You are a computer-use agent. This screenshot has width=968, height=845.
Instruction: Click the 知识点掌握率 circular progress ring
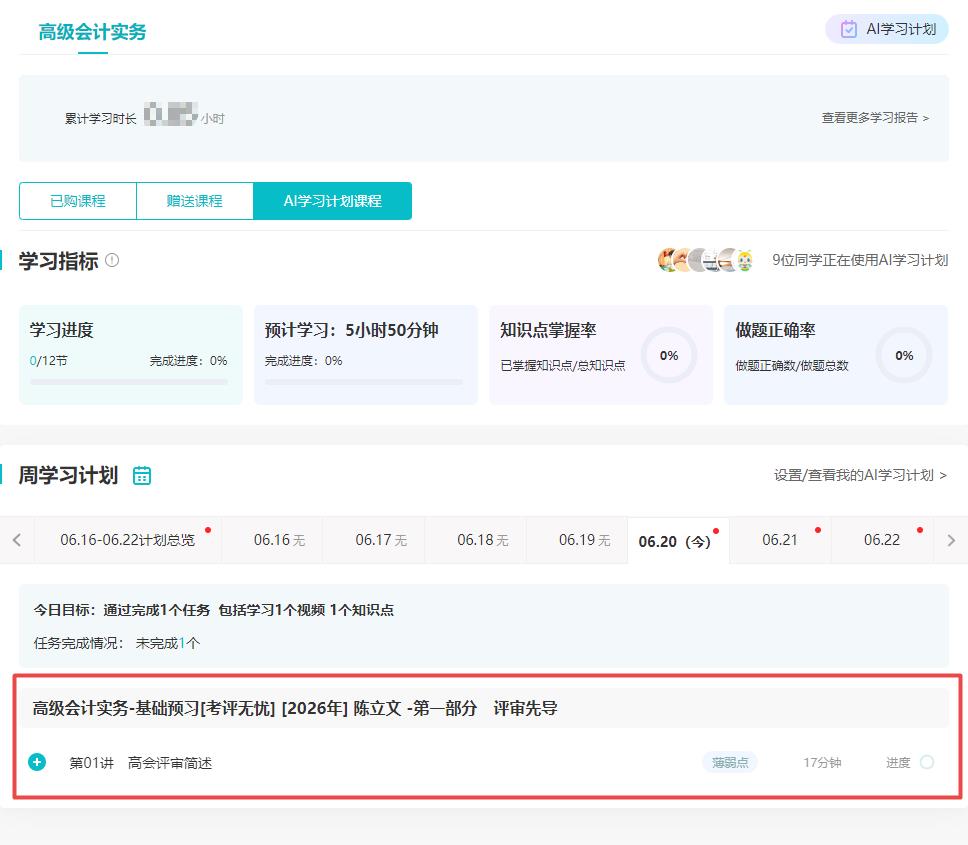coord(669,355)
